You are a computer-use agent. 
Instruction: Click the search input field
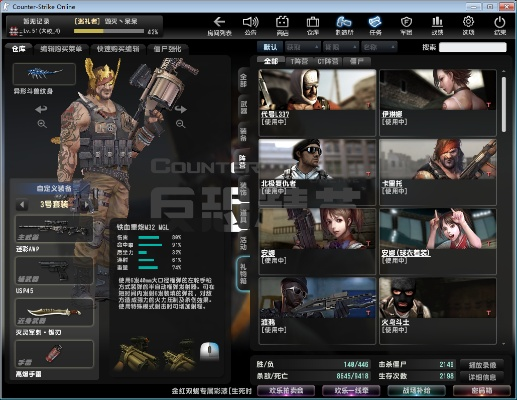point(473,47)
